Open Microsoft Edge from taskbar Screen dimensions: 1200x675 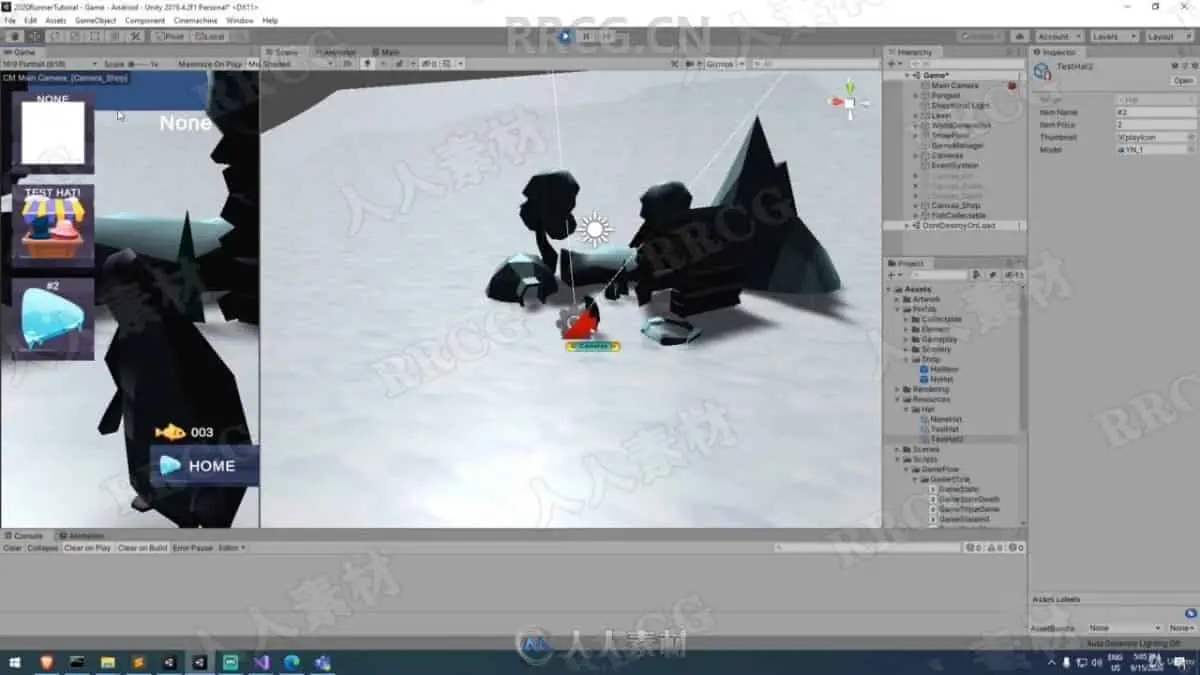[291, 662]
